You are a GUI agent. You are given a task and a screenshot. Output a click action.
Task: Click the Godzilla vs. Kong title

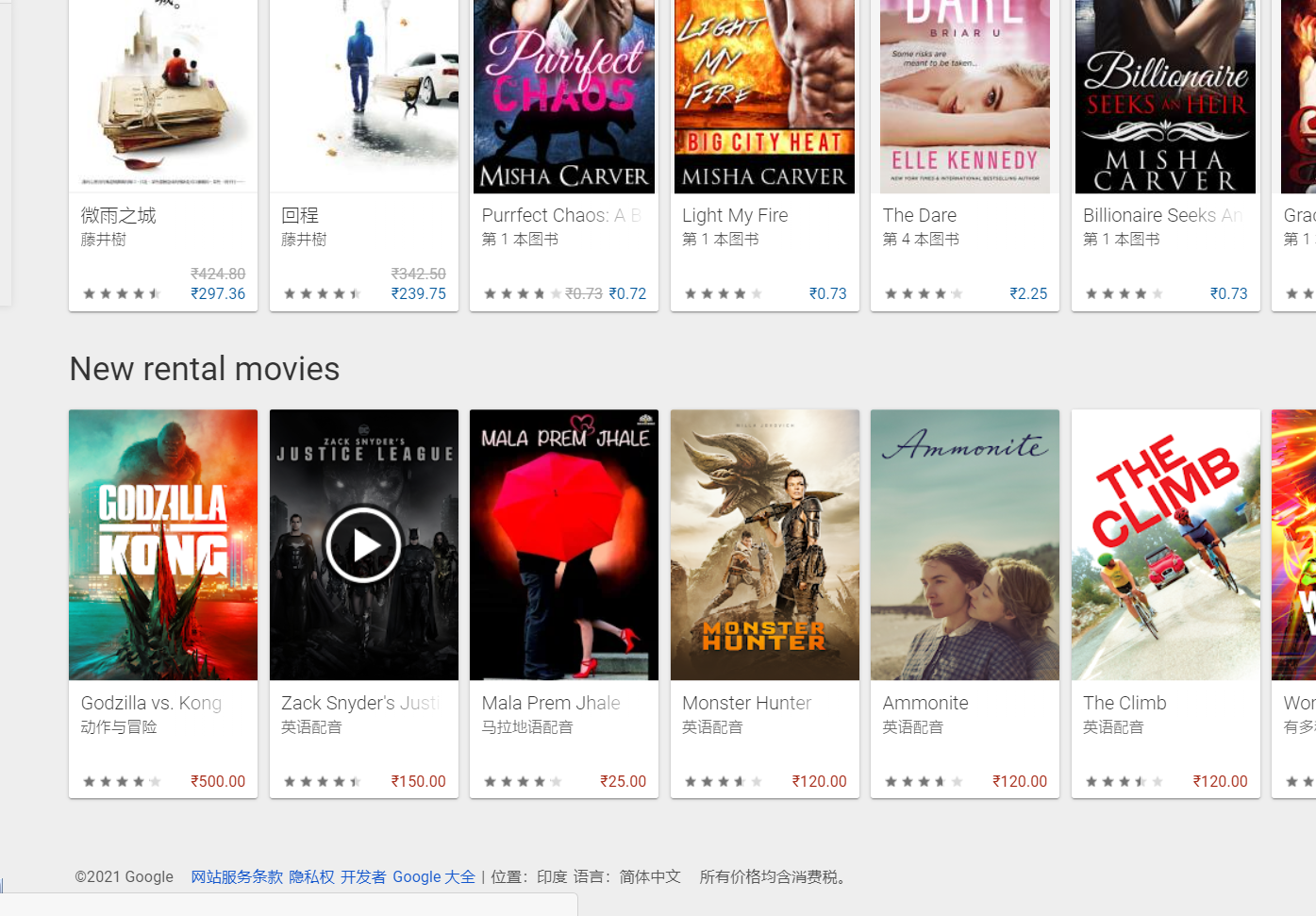(x=151, y=703)
